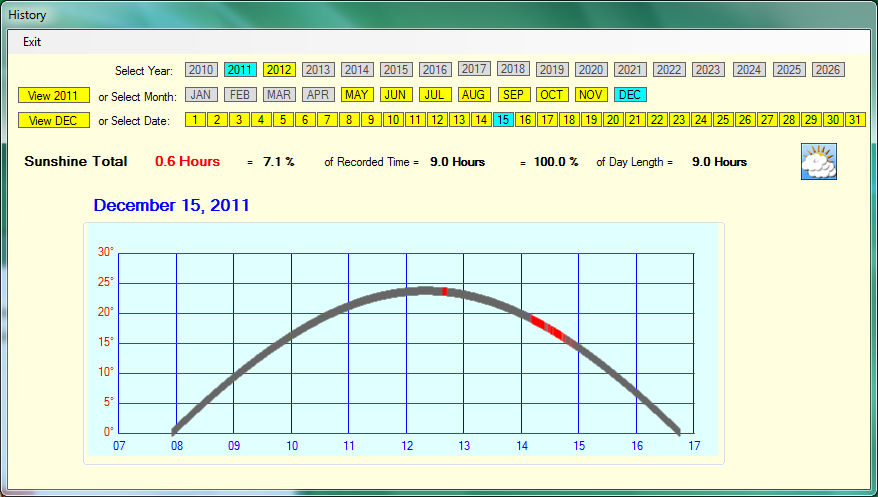
Task: Pick date 24 in the date row
Action: 701,119
